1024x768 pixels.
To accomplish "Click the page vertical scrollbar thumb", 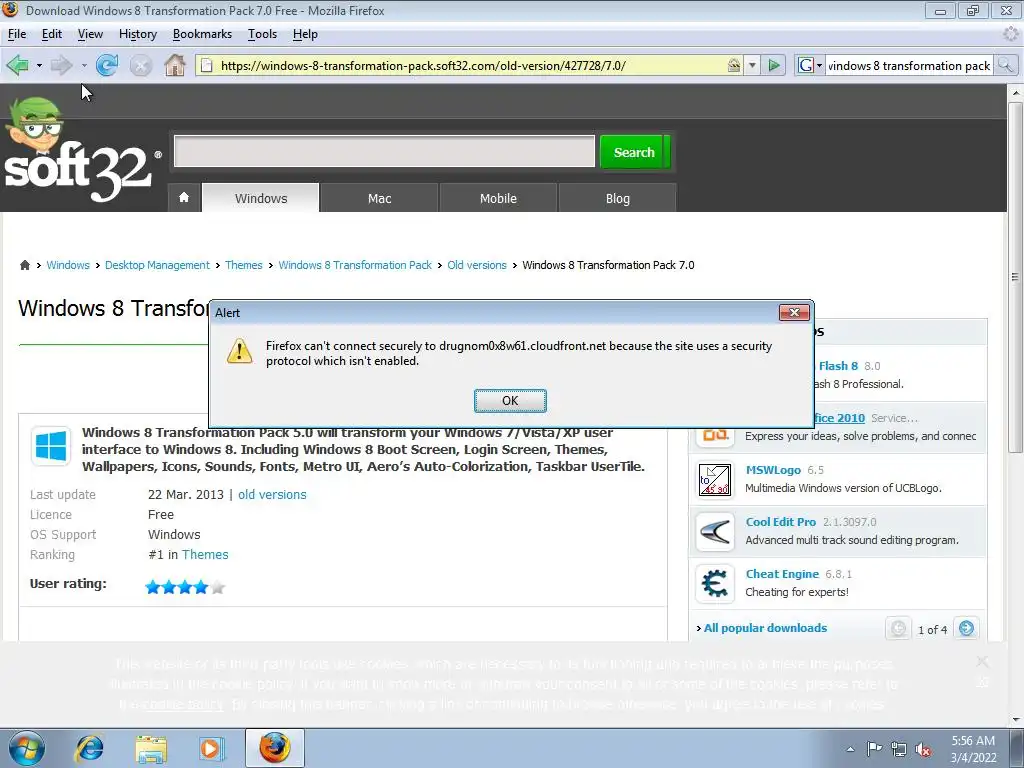I will point(1015,276).
